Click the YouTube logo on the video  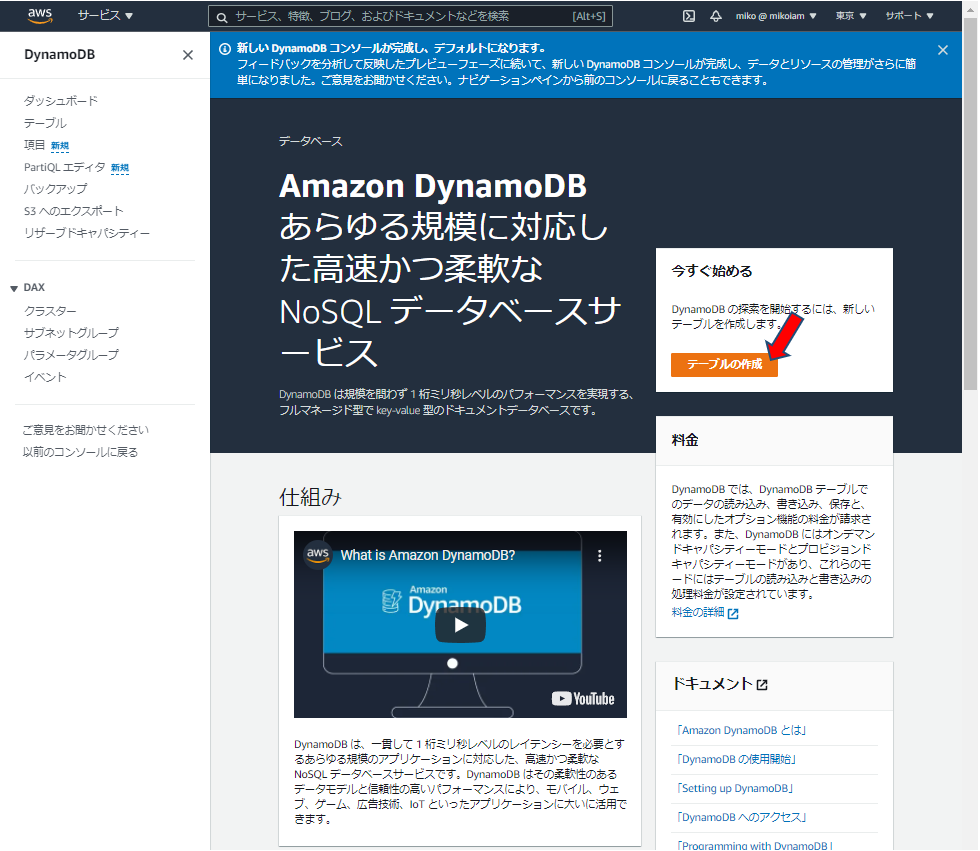click(x=582, y=699)
